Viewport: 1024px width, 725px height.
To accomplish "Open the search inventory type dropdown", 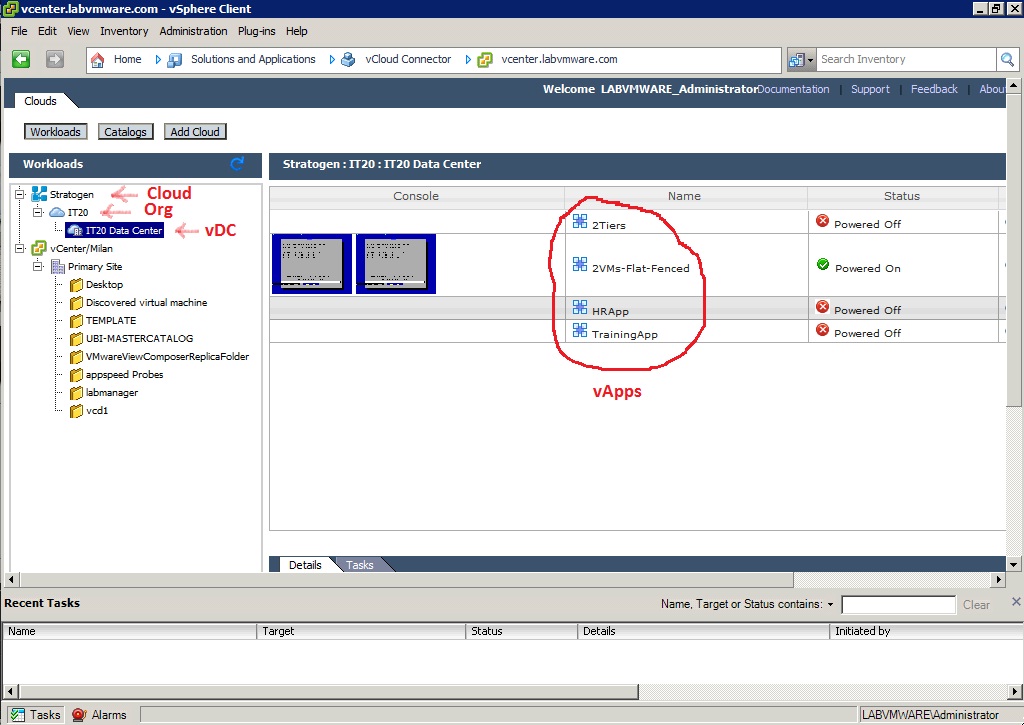I will [810, 60].
